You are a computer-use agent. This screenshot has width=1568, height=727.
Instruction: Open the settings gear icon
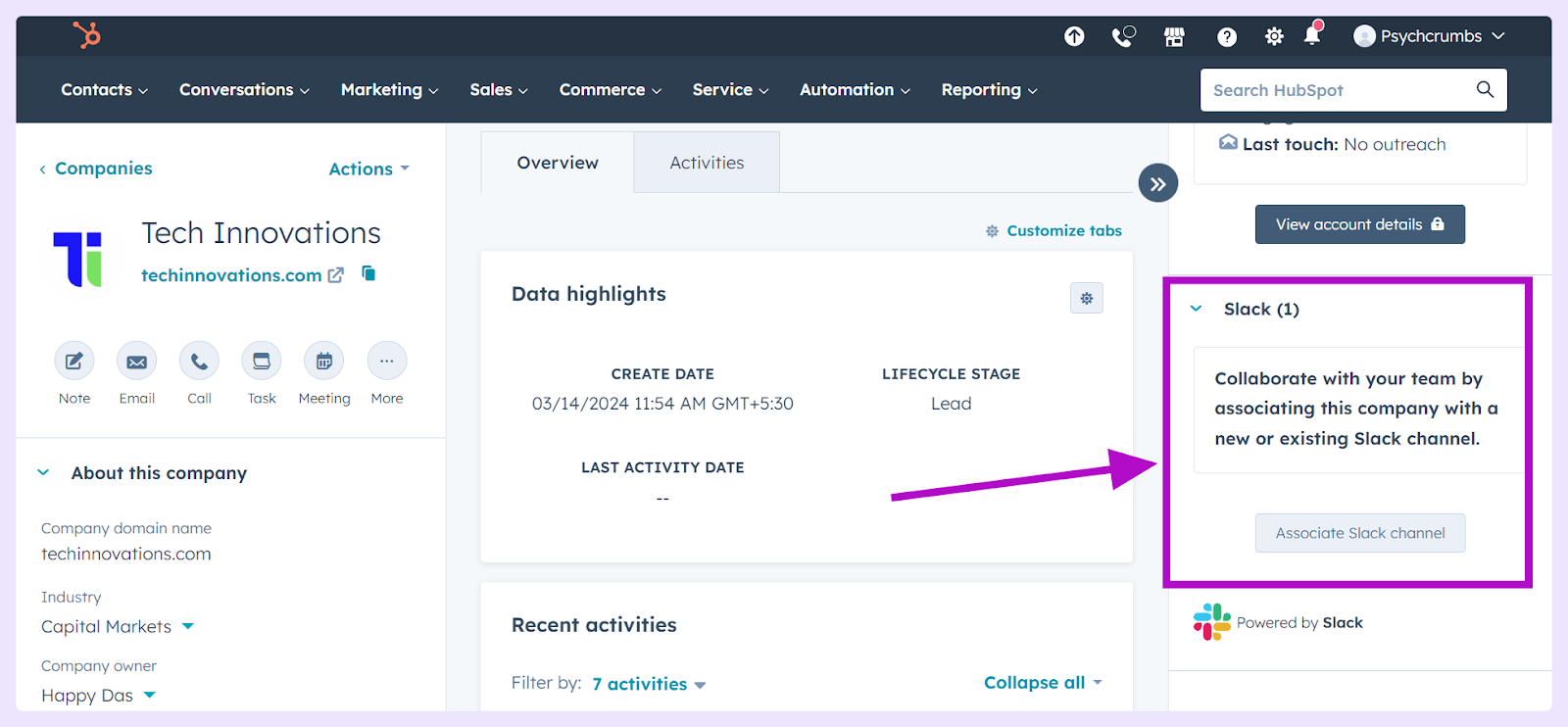point(1274,36)
